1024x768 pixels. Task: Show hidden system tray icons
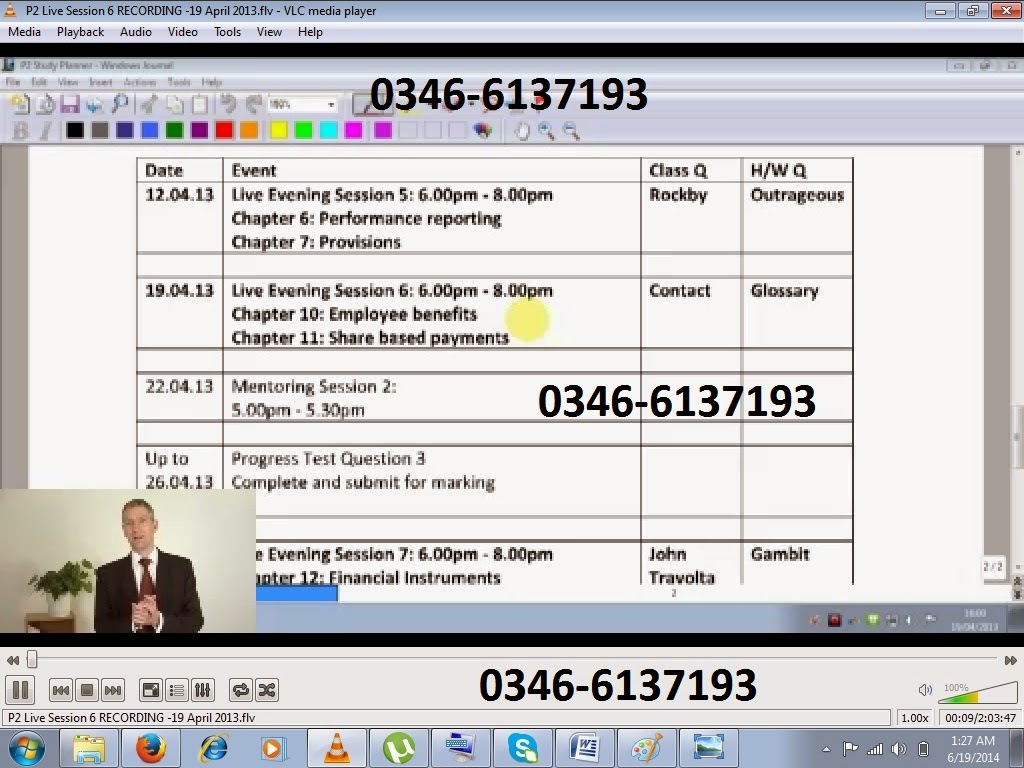(826, 749)
